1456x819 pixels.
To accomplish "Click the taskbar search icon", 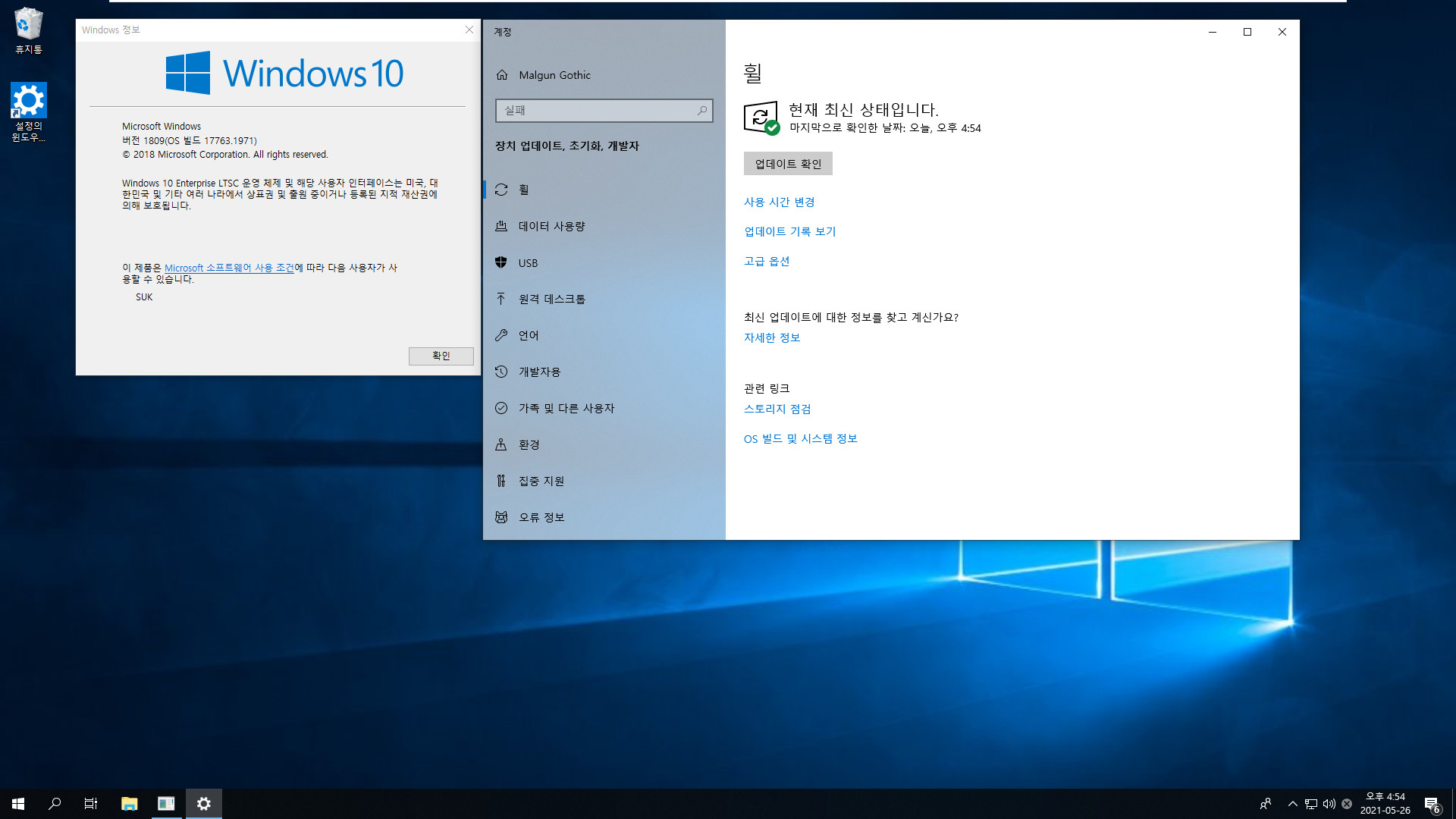I will 55,804.
